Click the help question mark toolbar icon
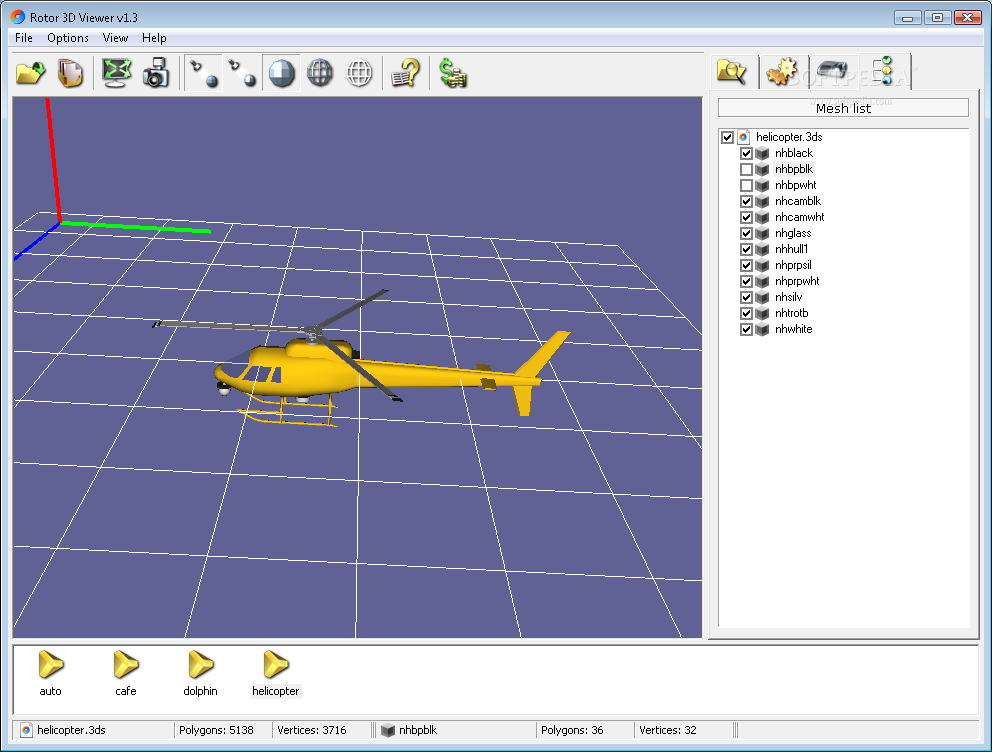 [x=405, y=73]
